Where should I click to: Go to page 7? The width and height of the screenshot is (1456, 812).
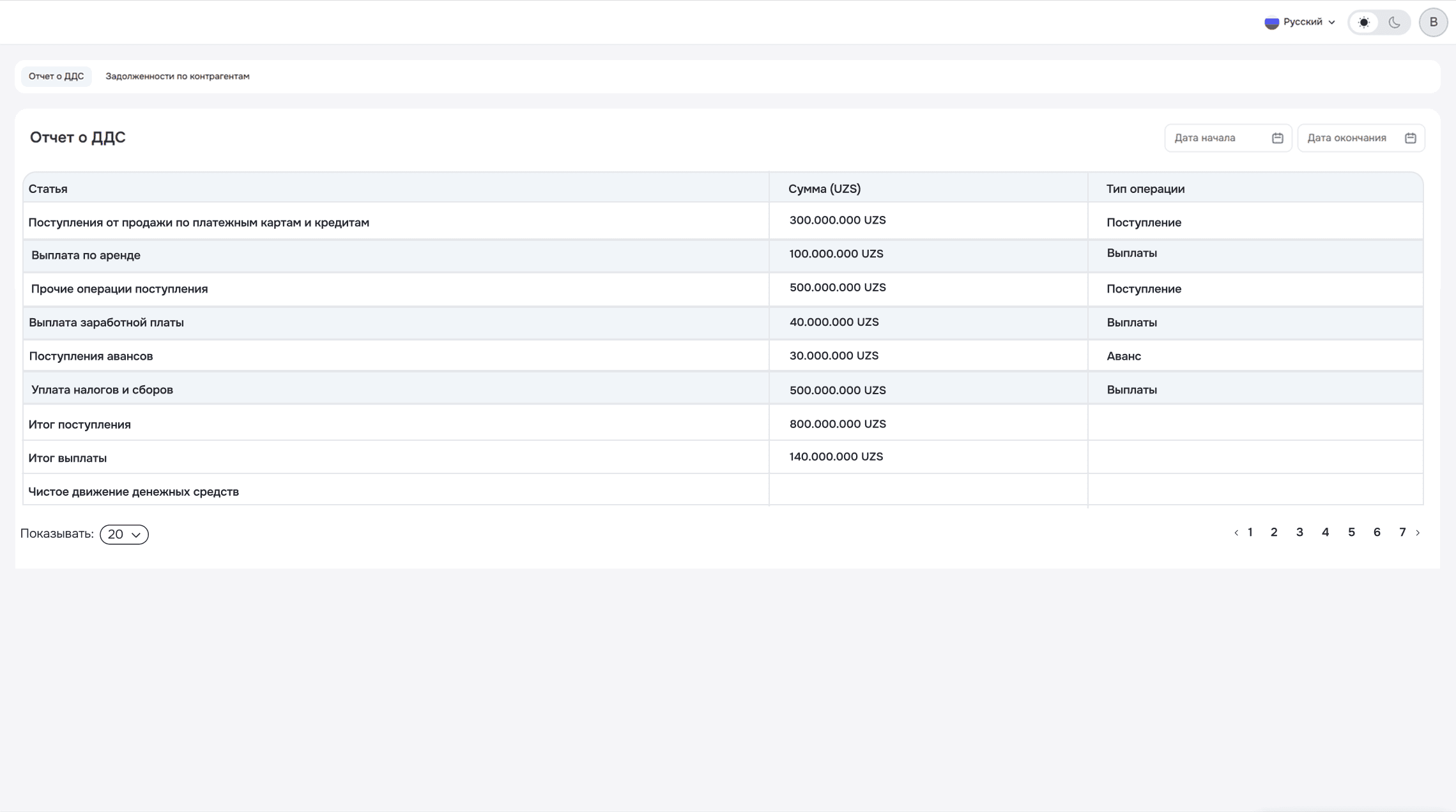coord(1402,532)
